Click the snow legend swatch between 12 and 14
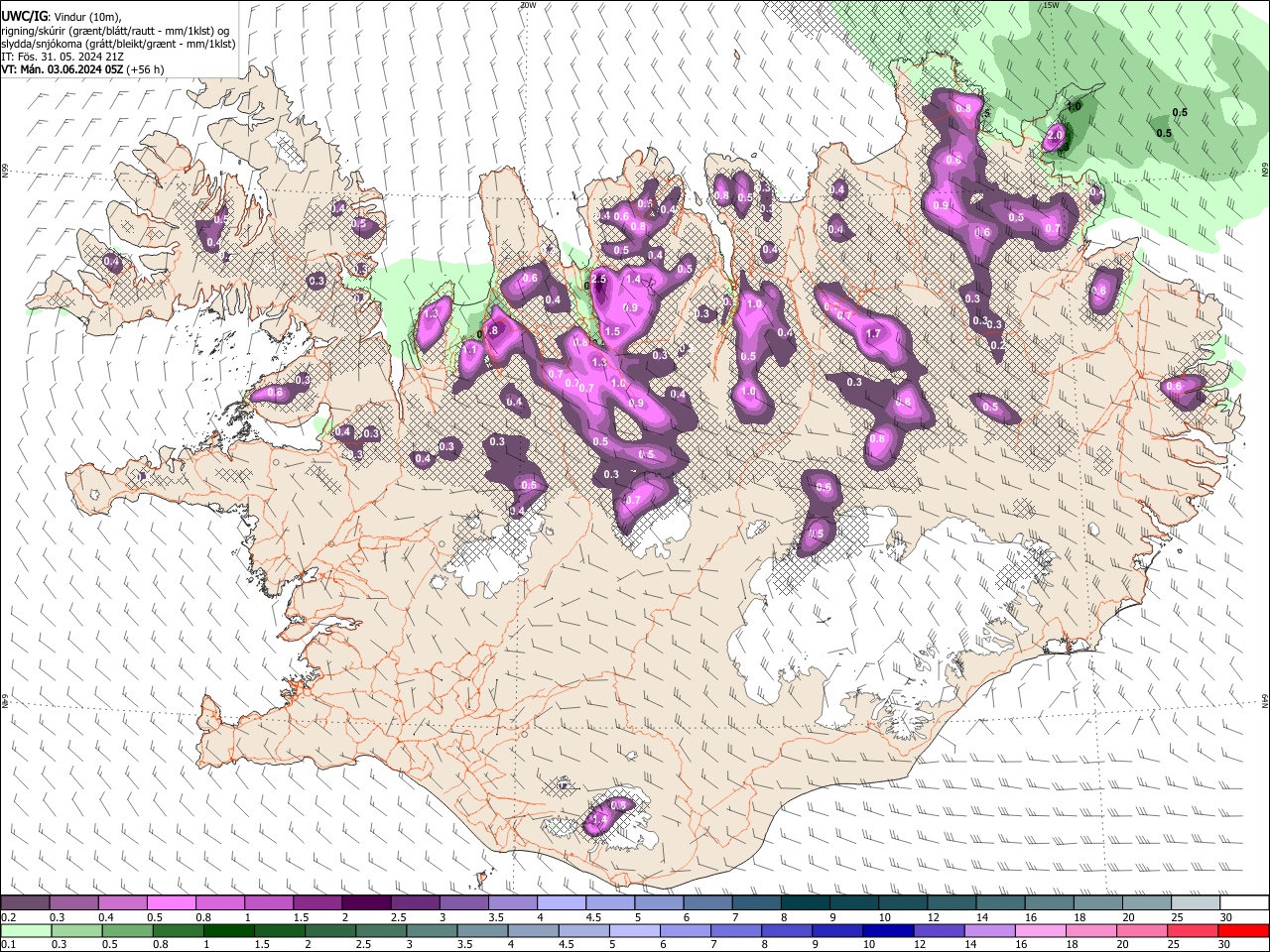This screenshot has width=1270, height=952. (x=952, y=903)
